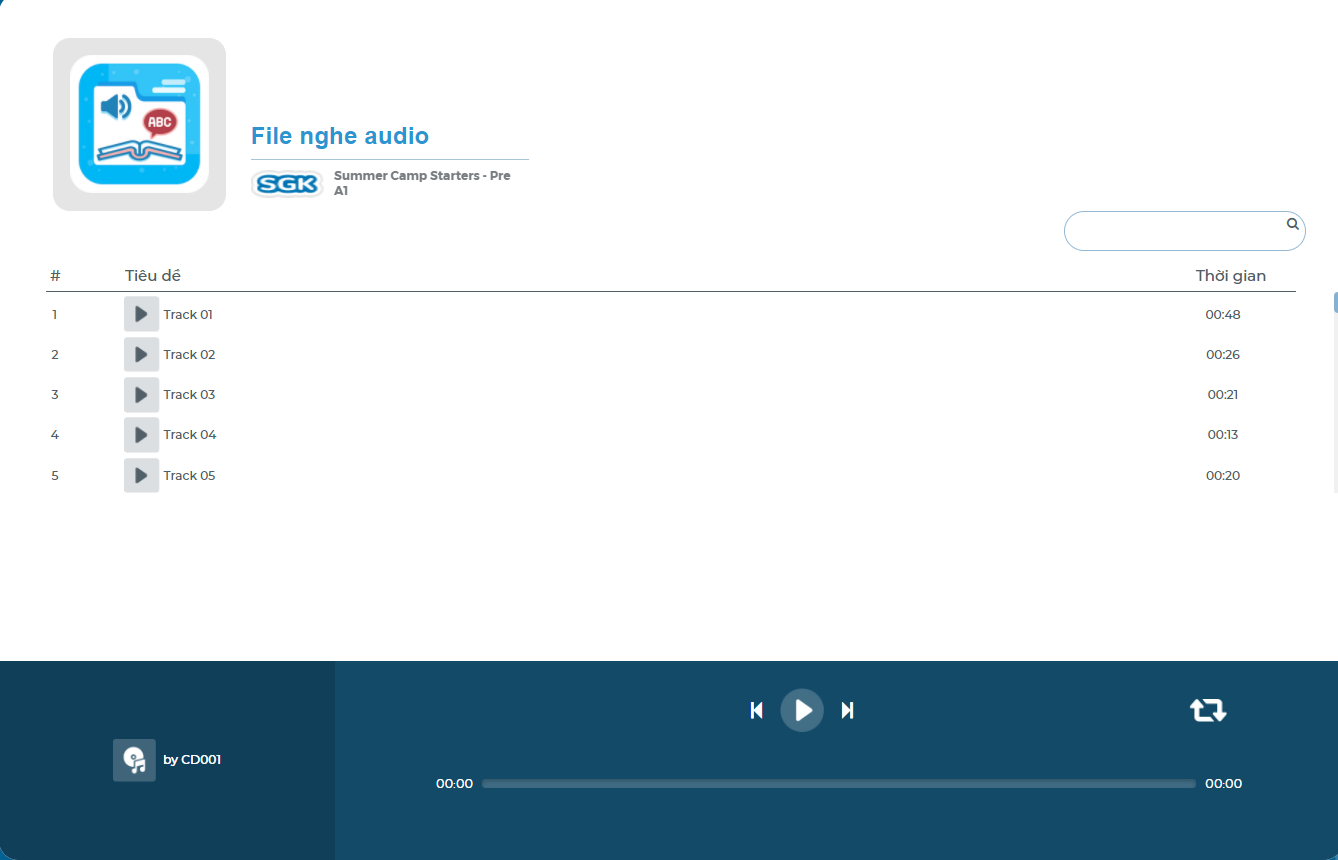Screen dimensions: 1338x860
Task: Click the Tiêu đề column header
Action: click(x=152, y=275)
